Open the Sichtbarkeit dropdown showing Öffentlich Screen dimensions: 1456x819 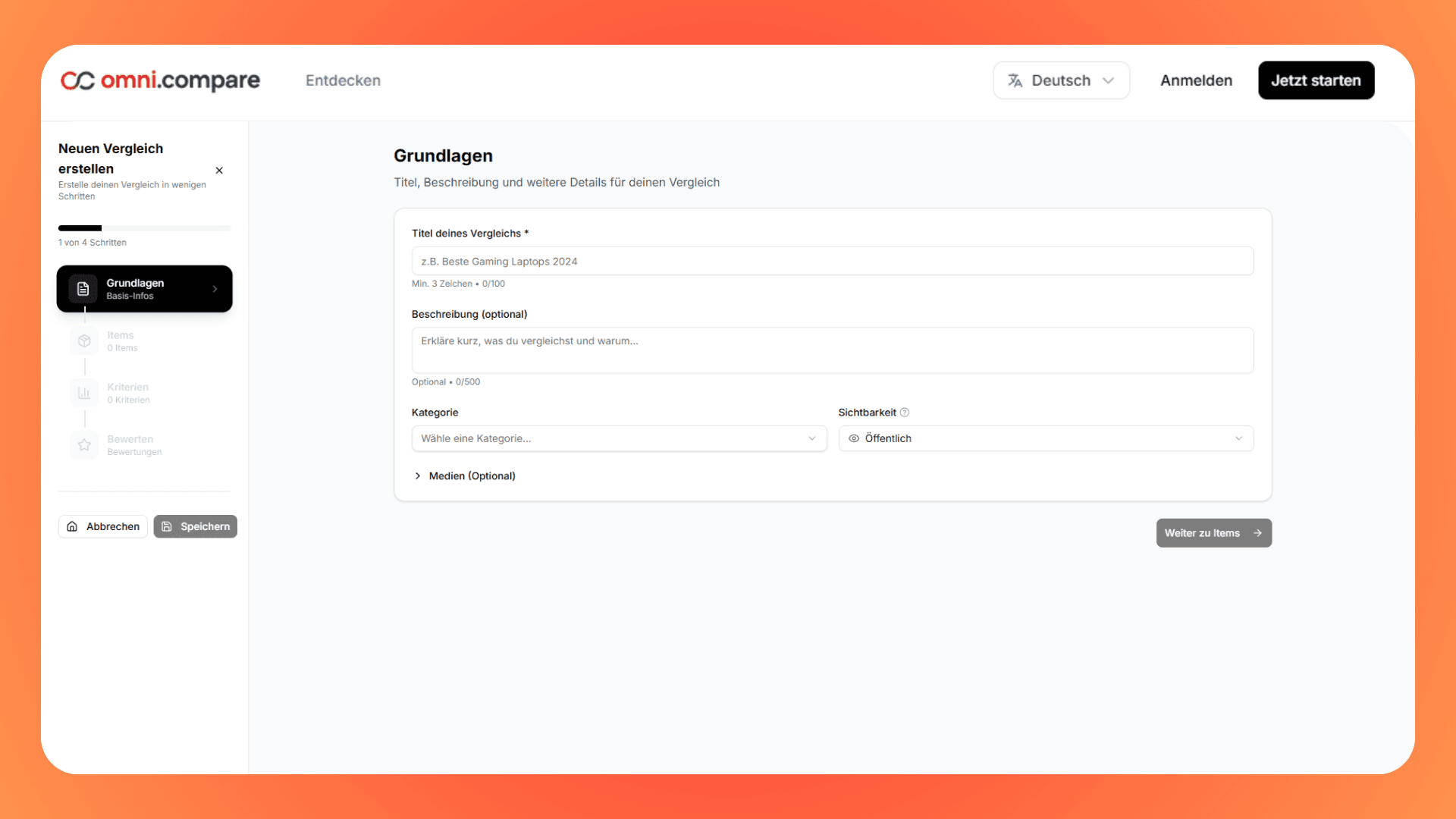tap(1045, 438)
